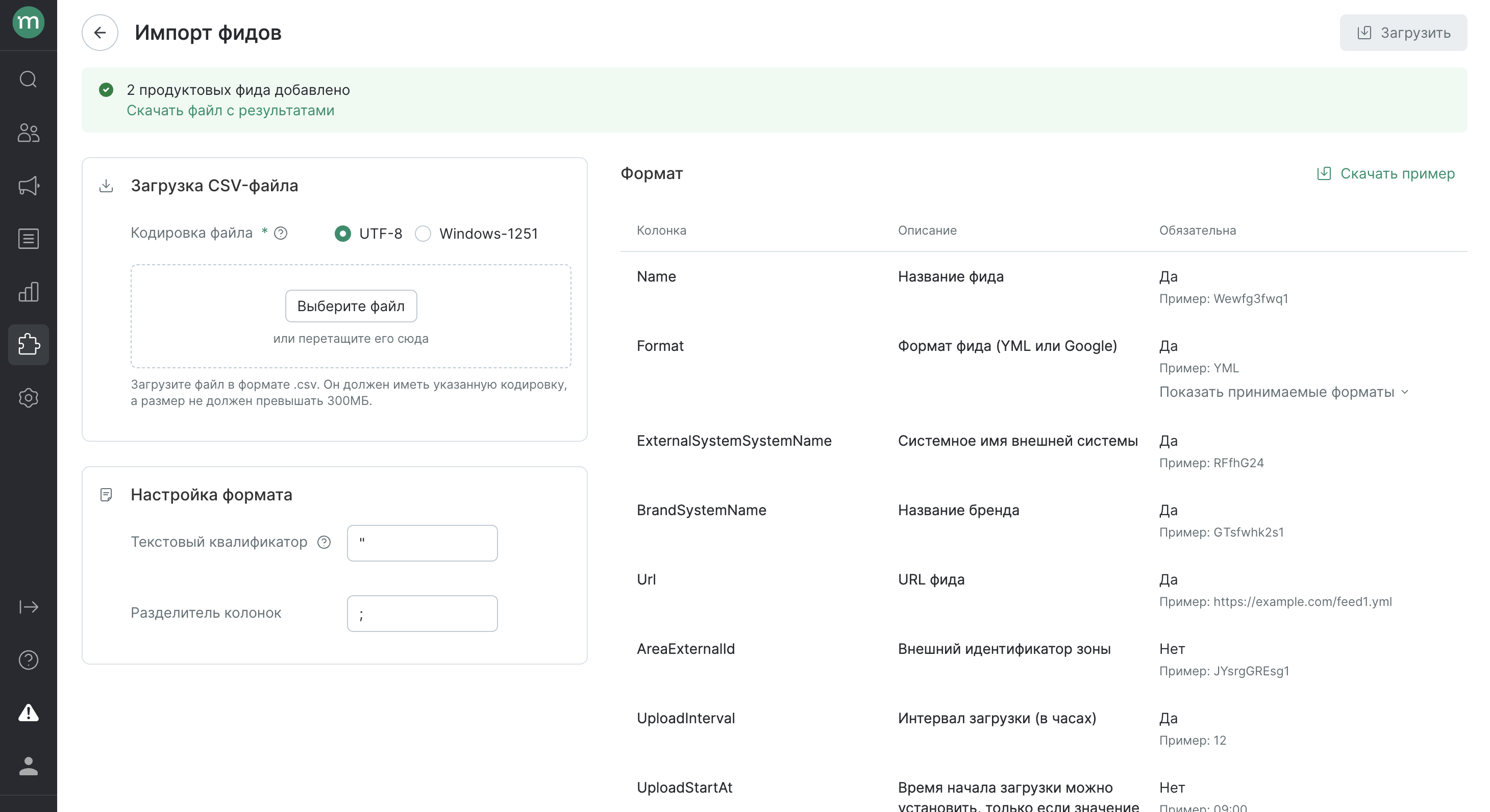Viewport: 1490px width, 812px height.
Task: Expand the sidebar with arrow icon
Action: (x=29, y=606)
